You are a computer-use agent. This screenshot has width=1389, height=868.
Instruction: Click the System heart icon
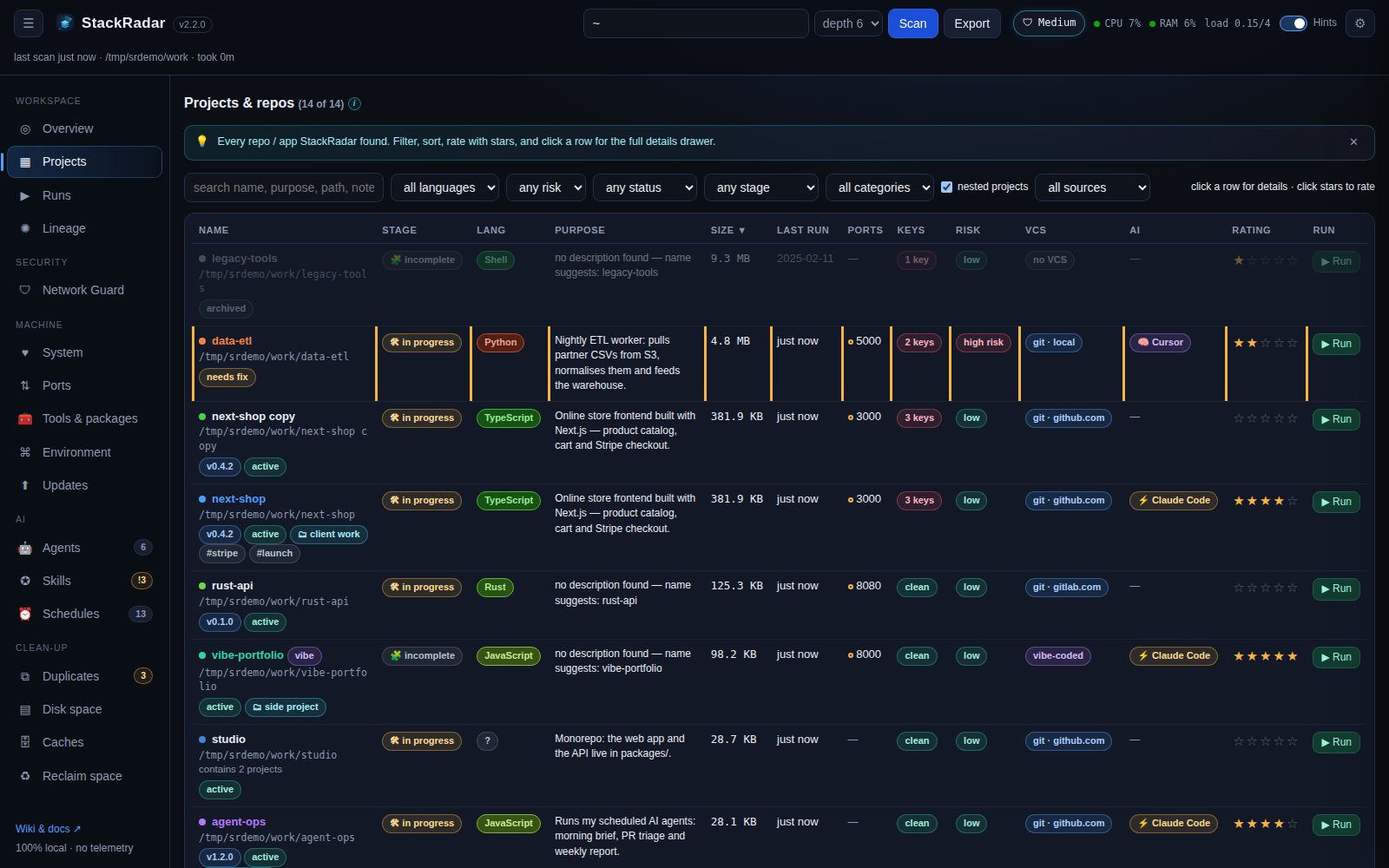(25, 352)
